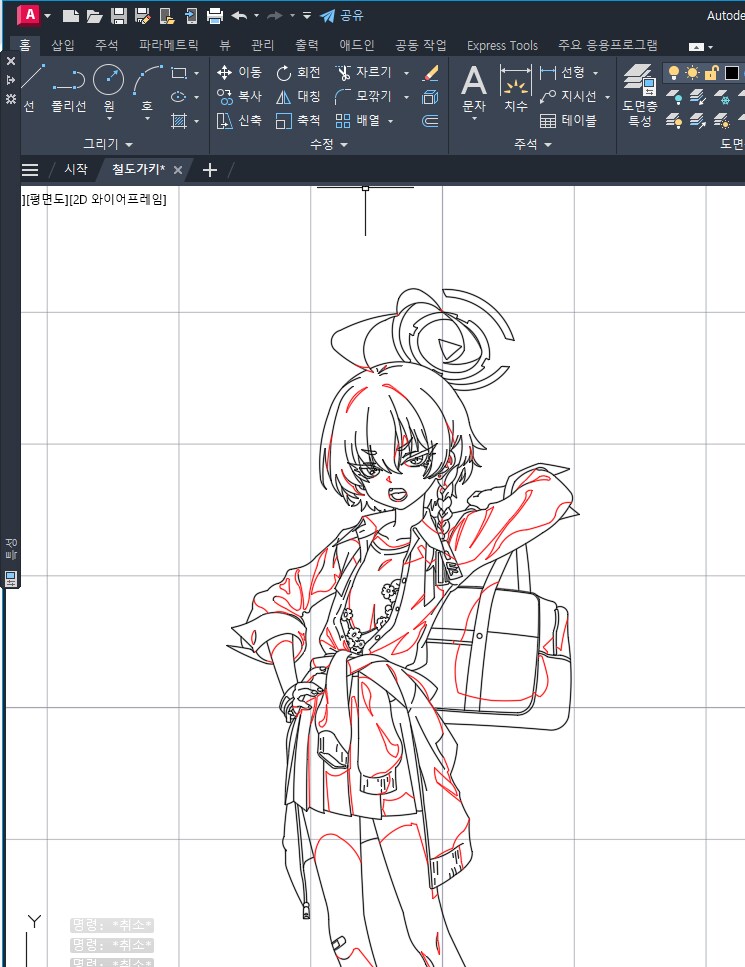Open 도면층 특성 (Layer Properties) manager

pyautogui.click(x=640, y=94)
